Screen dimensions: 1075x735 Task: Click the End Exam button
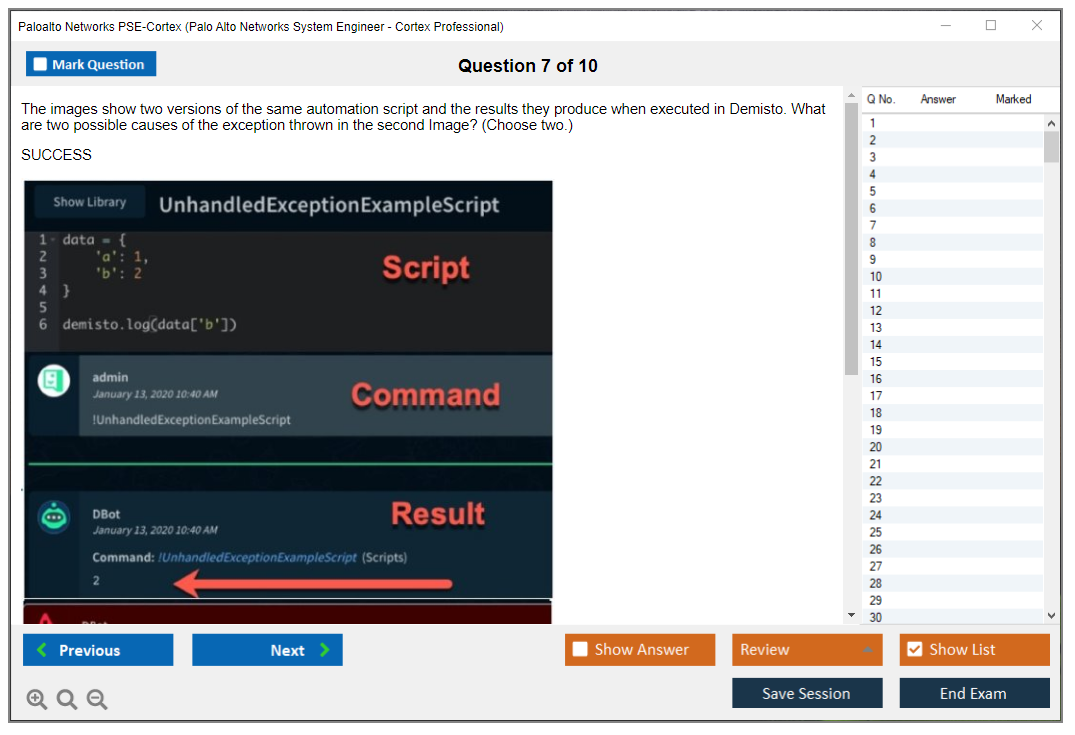[973, 693]
